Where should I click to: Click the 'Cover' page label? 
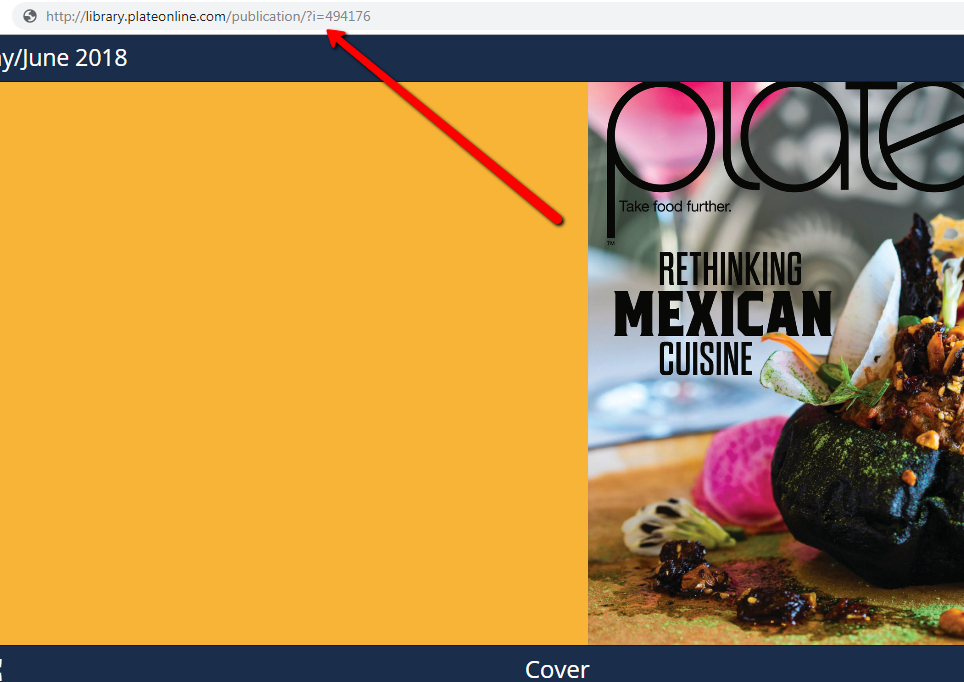pyautogui.click(x=557, y=669)
